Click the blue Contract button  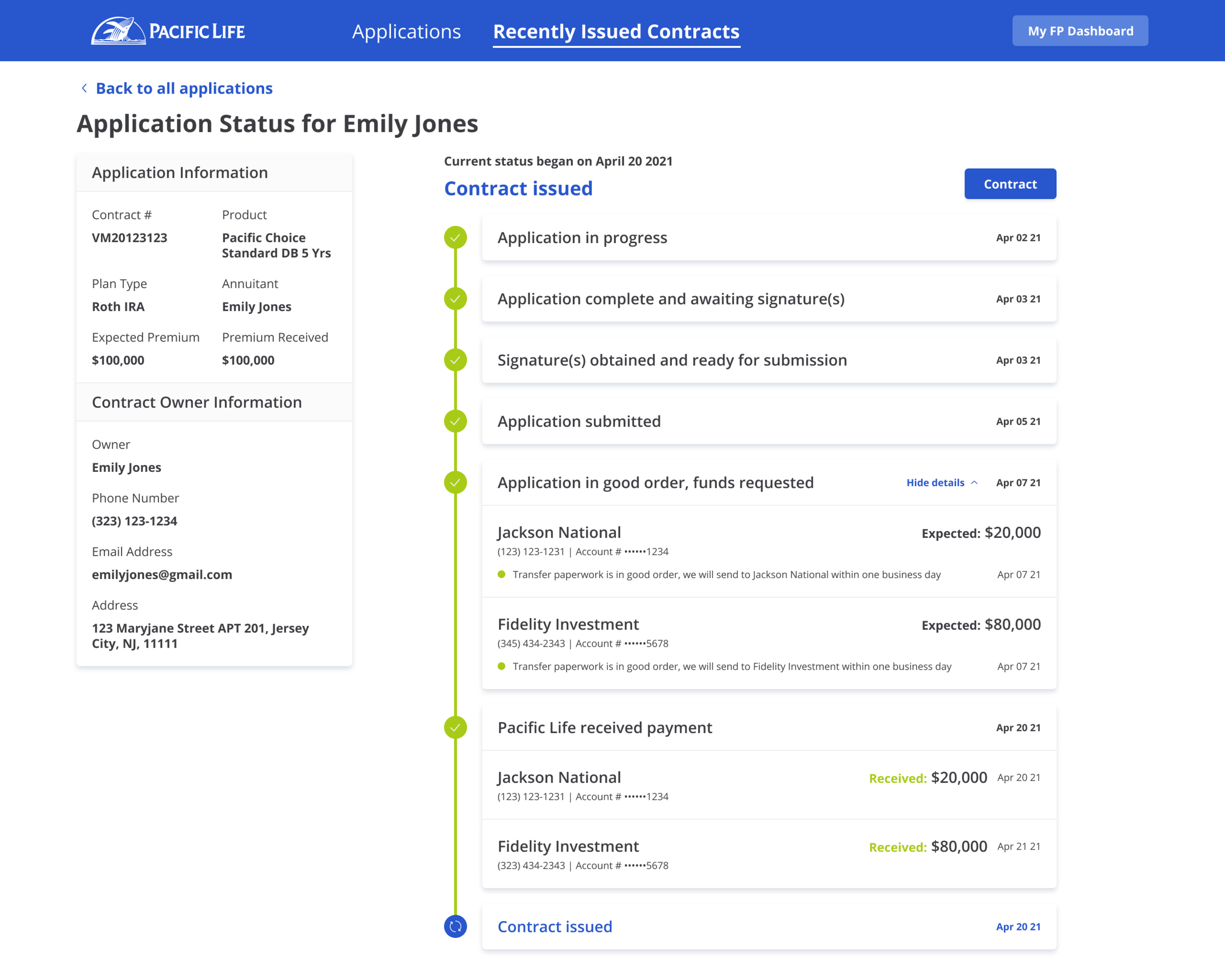pyautogui.click(x=1010, y=184)
